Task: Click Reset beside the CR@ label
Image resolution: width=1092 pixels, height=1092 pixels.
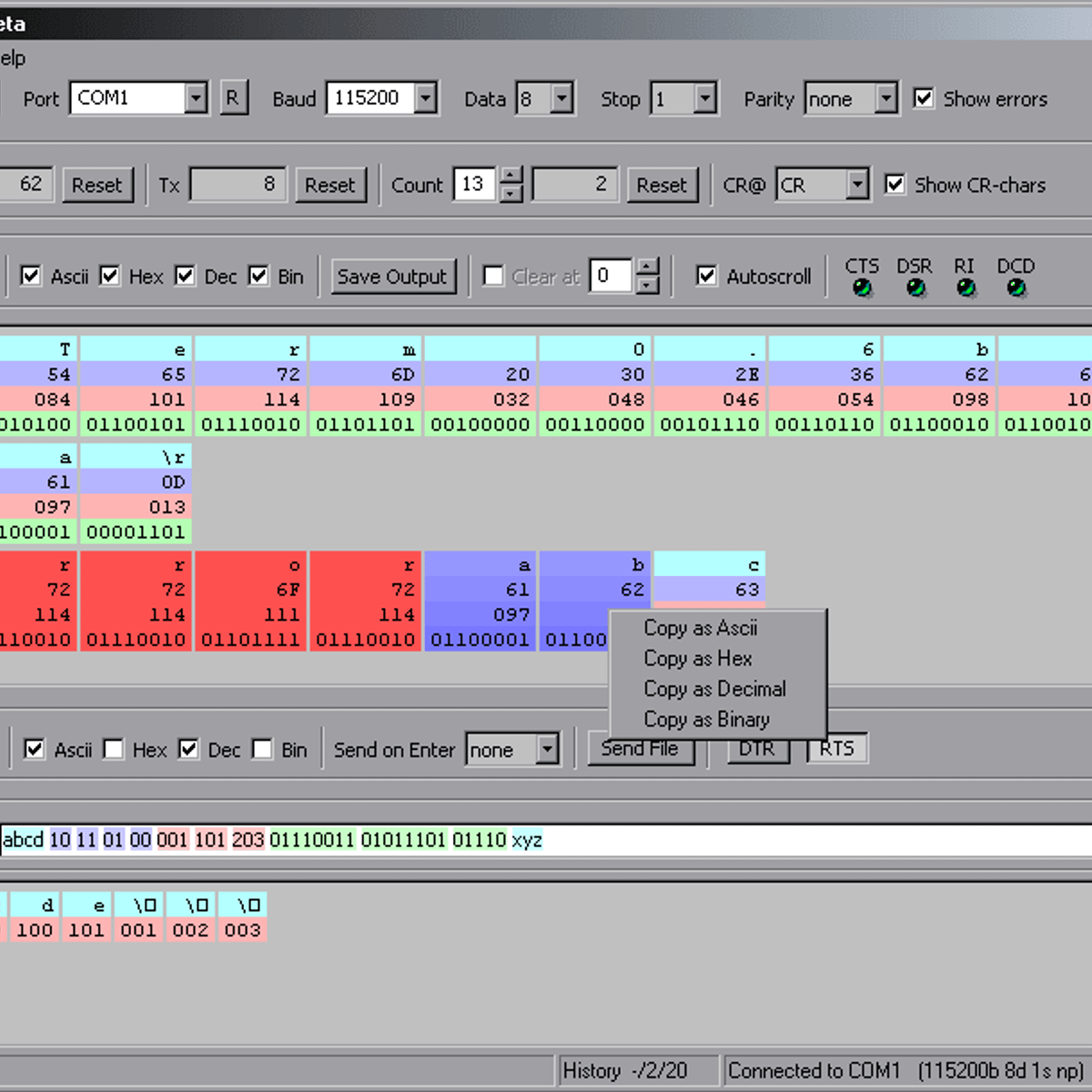Action: pos(662,186)
